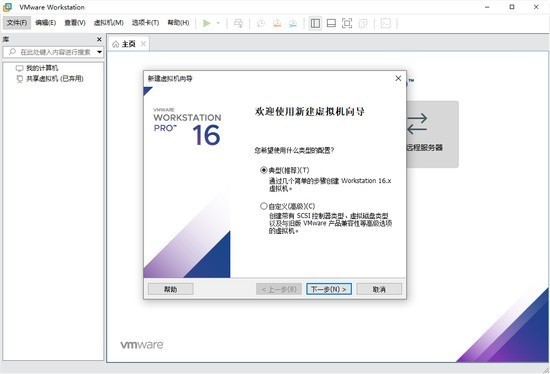
Task: Open the 帮助(H) menu
Action: pos(178,23)
